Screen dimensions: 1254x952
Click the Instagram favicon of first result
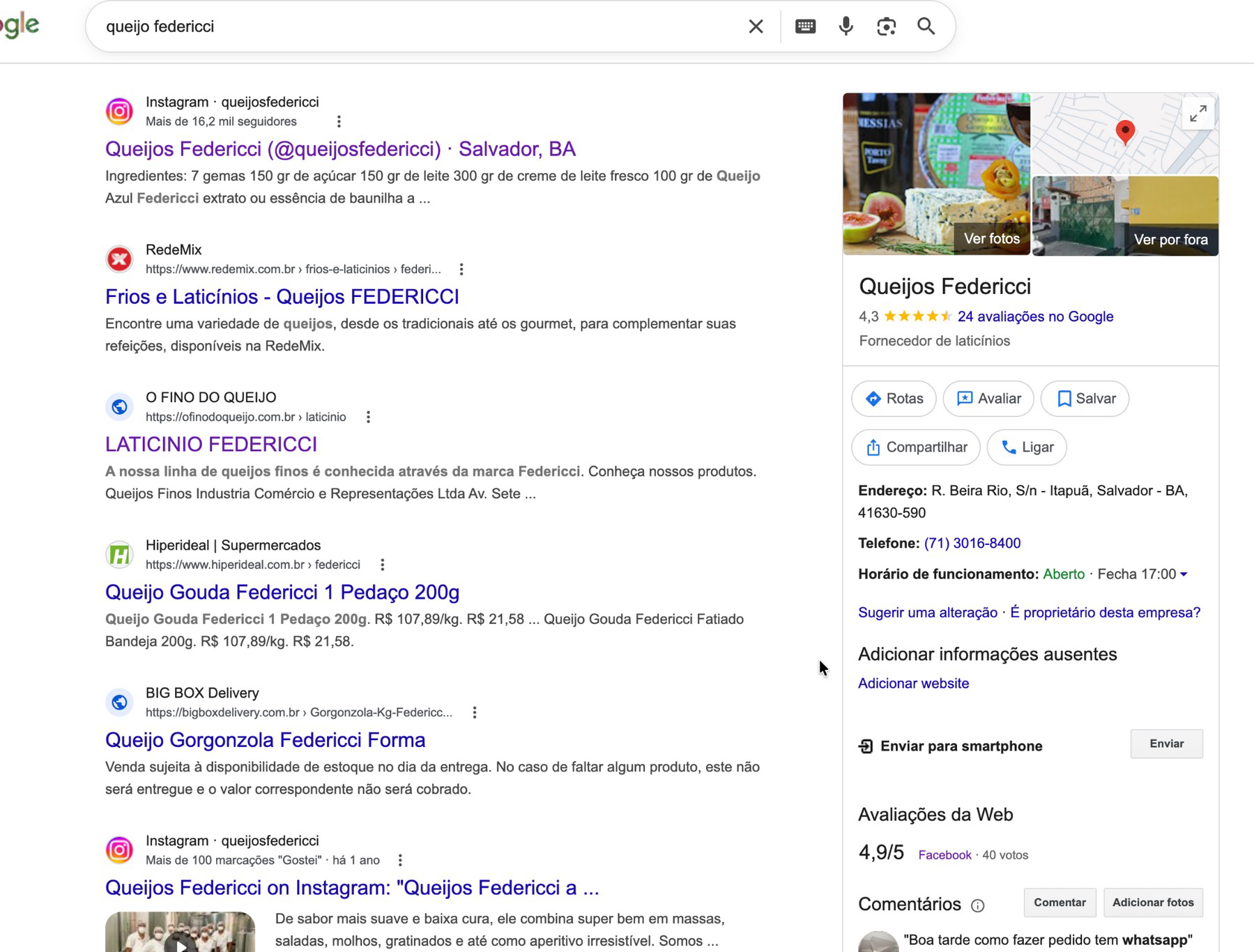pyautogui.click(x=119, y=112)
